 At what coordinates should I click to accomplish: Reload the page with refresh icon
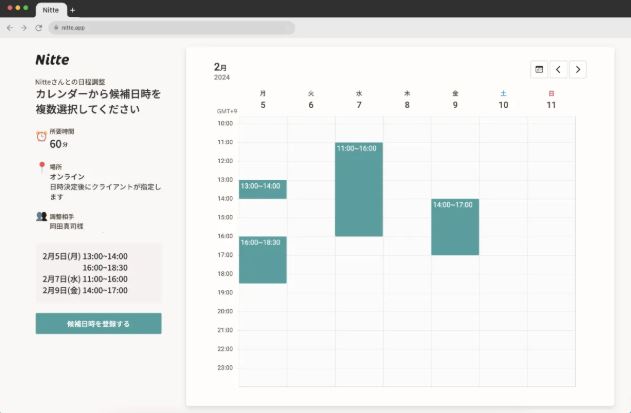pyautogui.click(x=38, y=28)
